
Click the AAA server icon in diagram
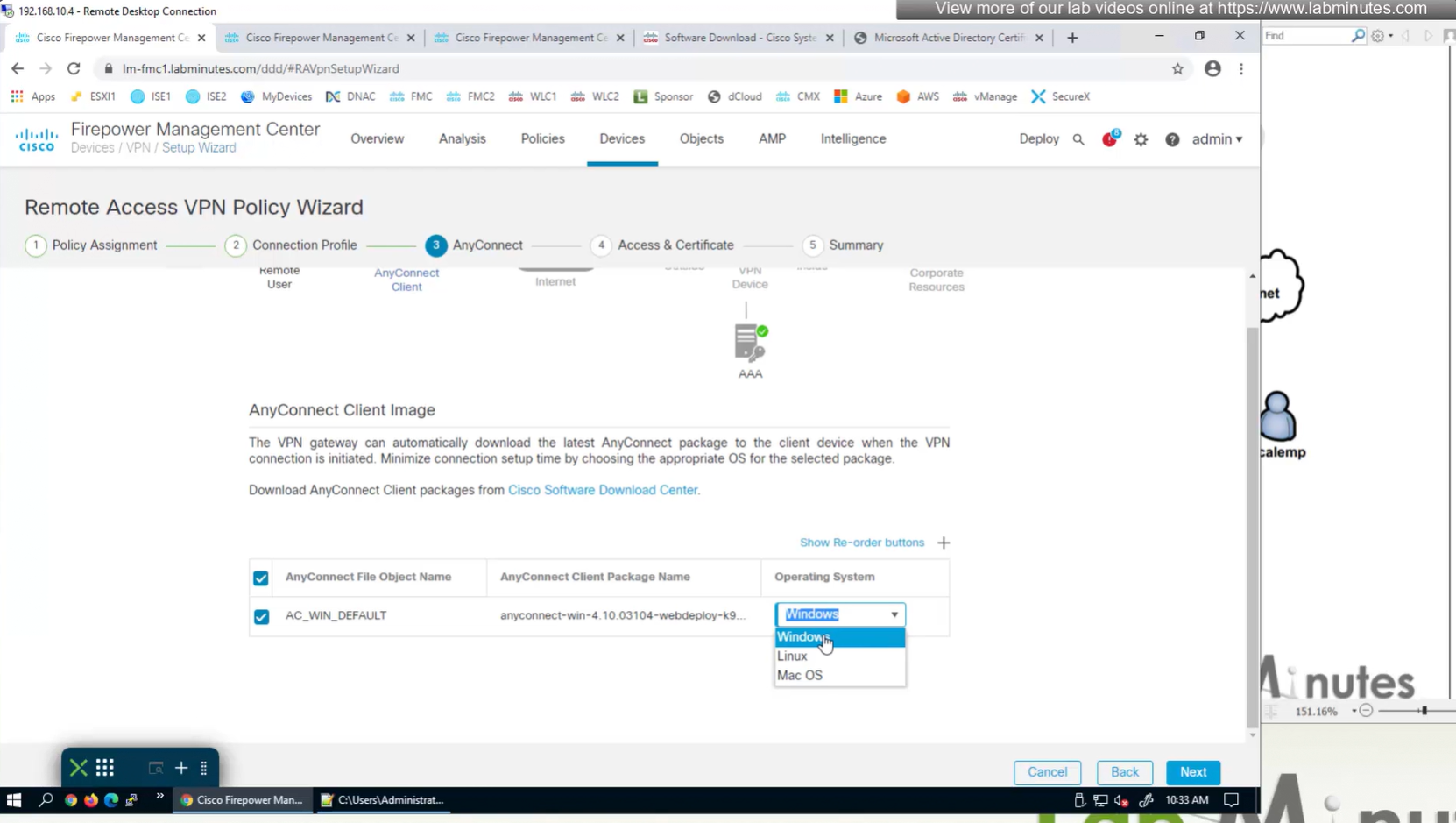point(750,343)
